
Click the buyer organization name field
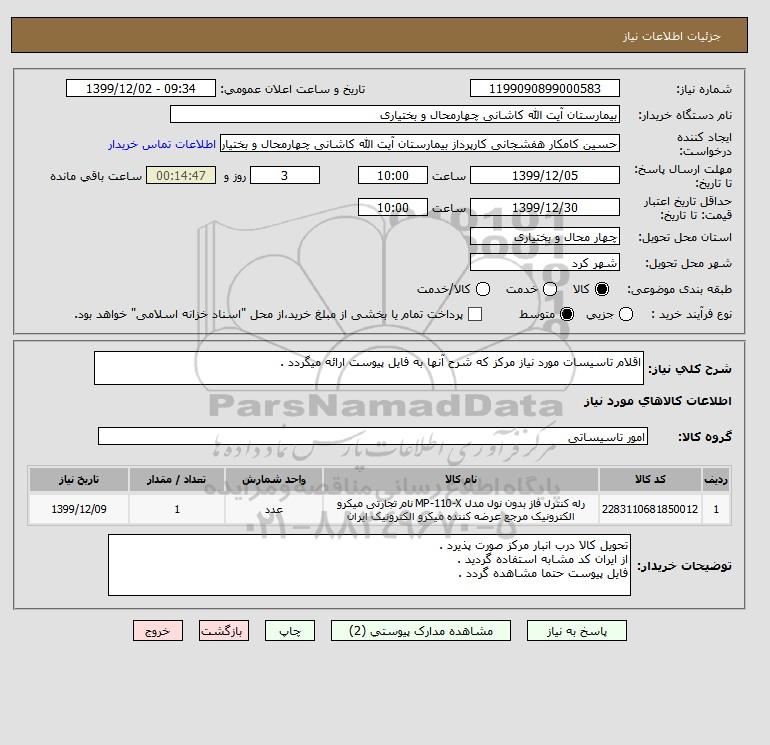(395, 114)
